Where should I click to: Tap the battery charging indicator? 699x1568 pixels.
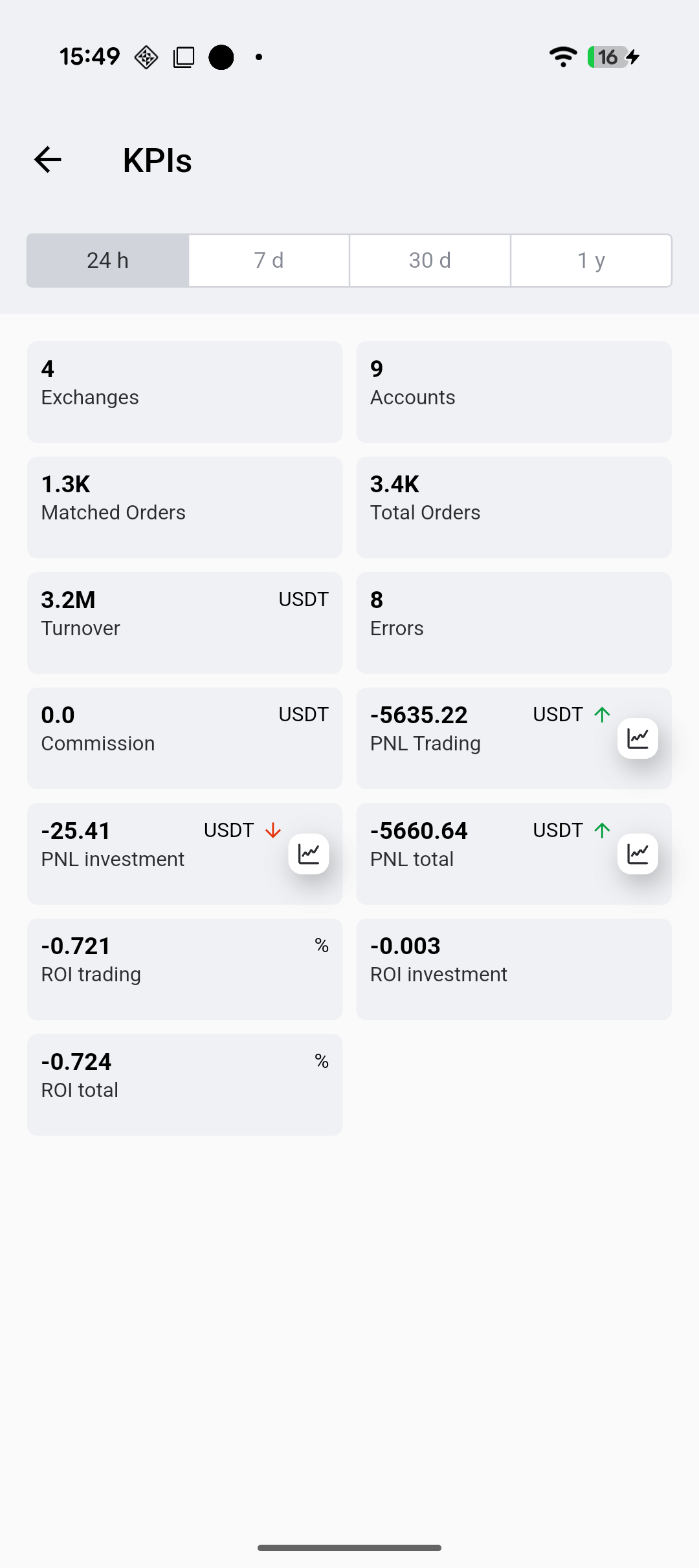(613, 57)
